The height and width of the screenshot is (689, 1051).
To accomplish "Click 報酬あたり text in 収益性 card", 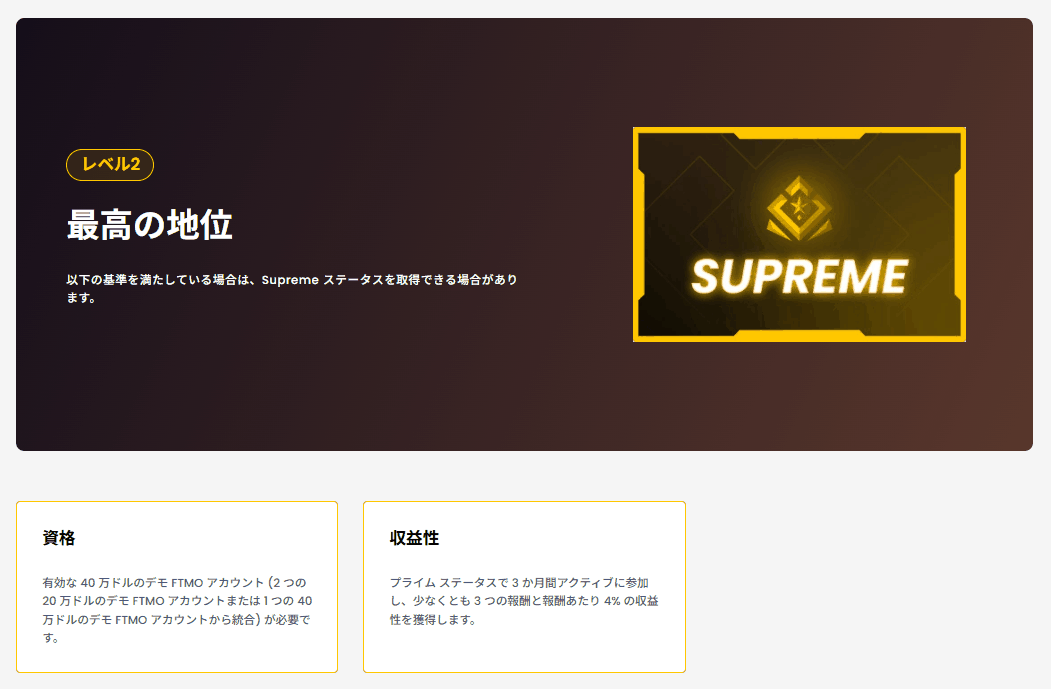I will coord(571,601).
